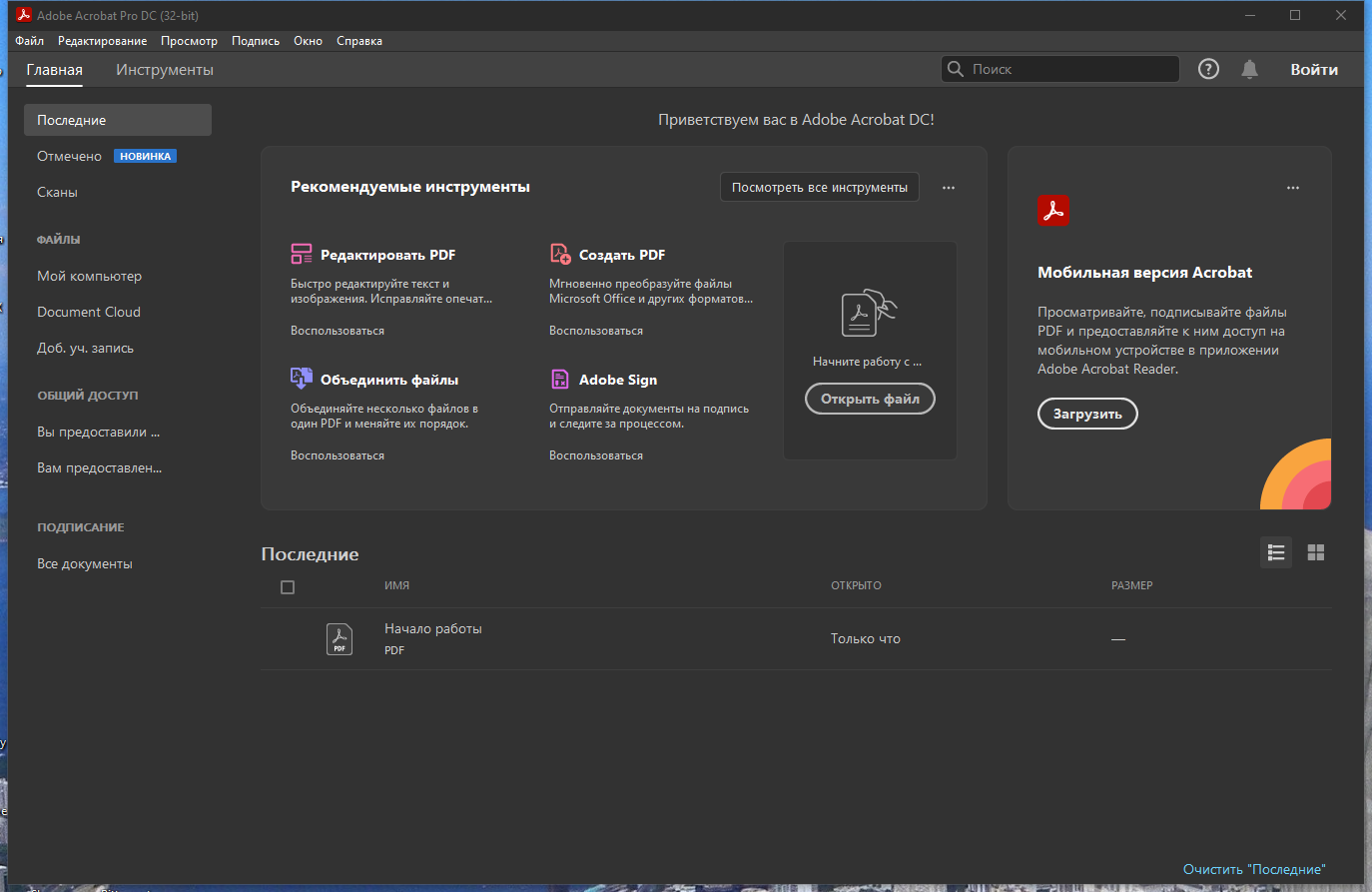Viewport: 1372px width, 892px height.
Task: Select Вы предоставили in the sidebar
Action: pyautogui.click(x=98, y=432)
